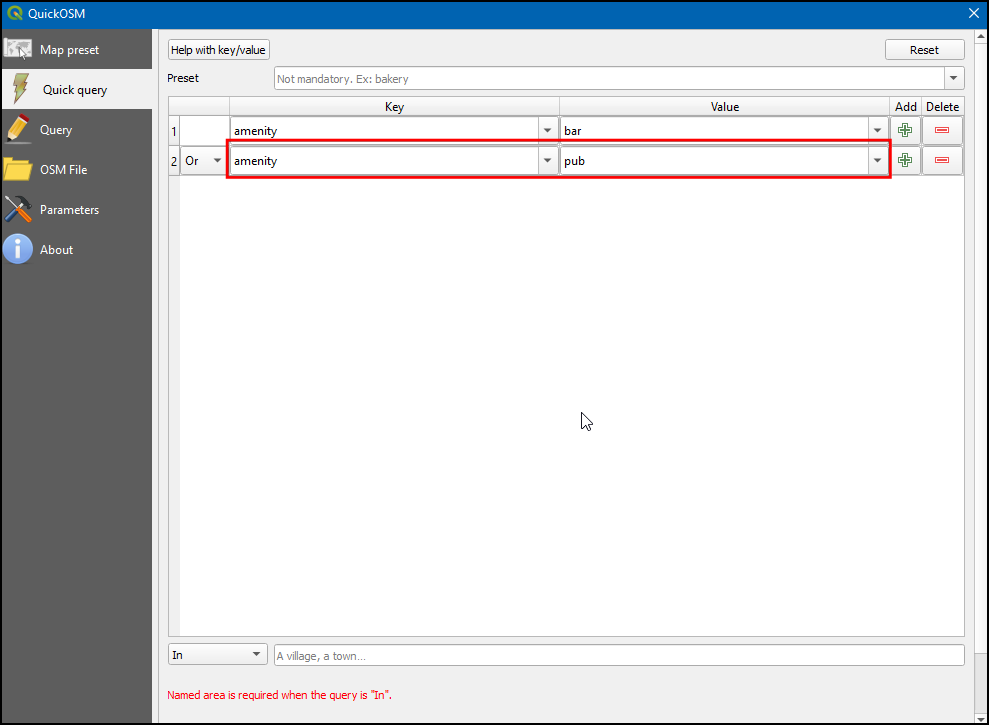Expand key dropdown in first row
989x725 pixels.
coord(547,130)
